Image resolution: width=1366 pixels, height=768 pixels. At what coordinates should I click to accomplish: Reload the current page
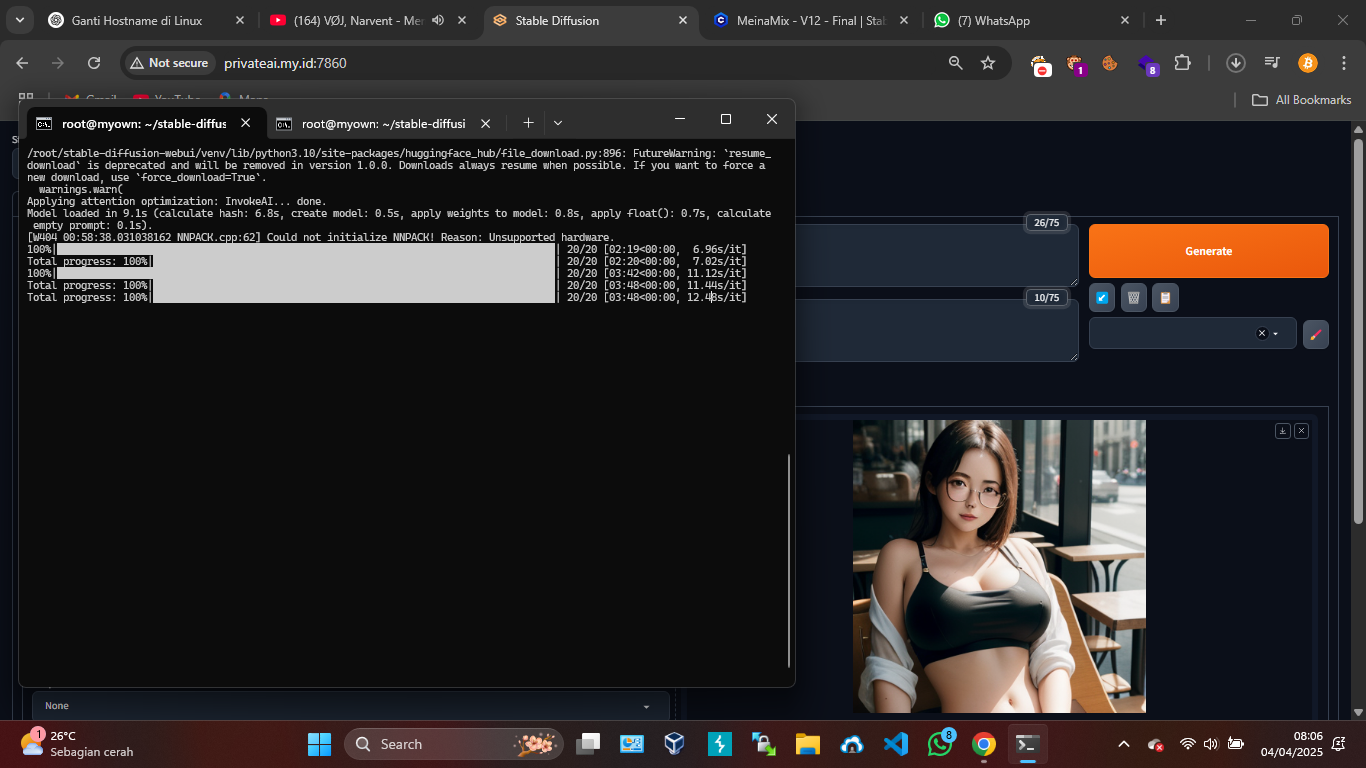[94, 63]
